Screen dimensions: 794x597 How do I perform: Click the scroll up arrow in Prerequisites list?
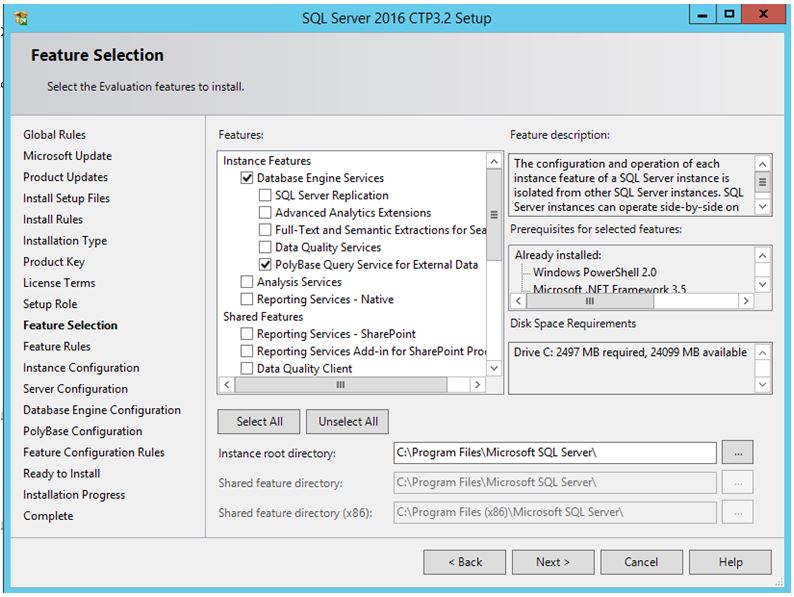[763, 256]
